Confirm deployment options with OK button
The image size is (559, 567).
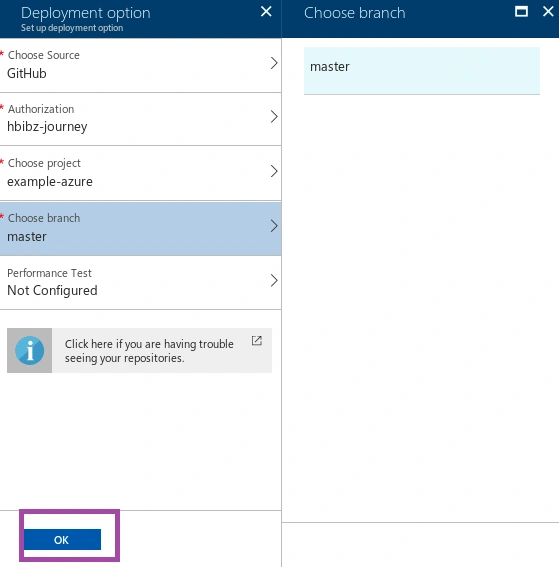pos(62,540)
